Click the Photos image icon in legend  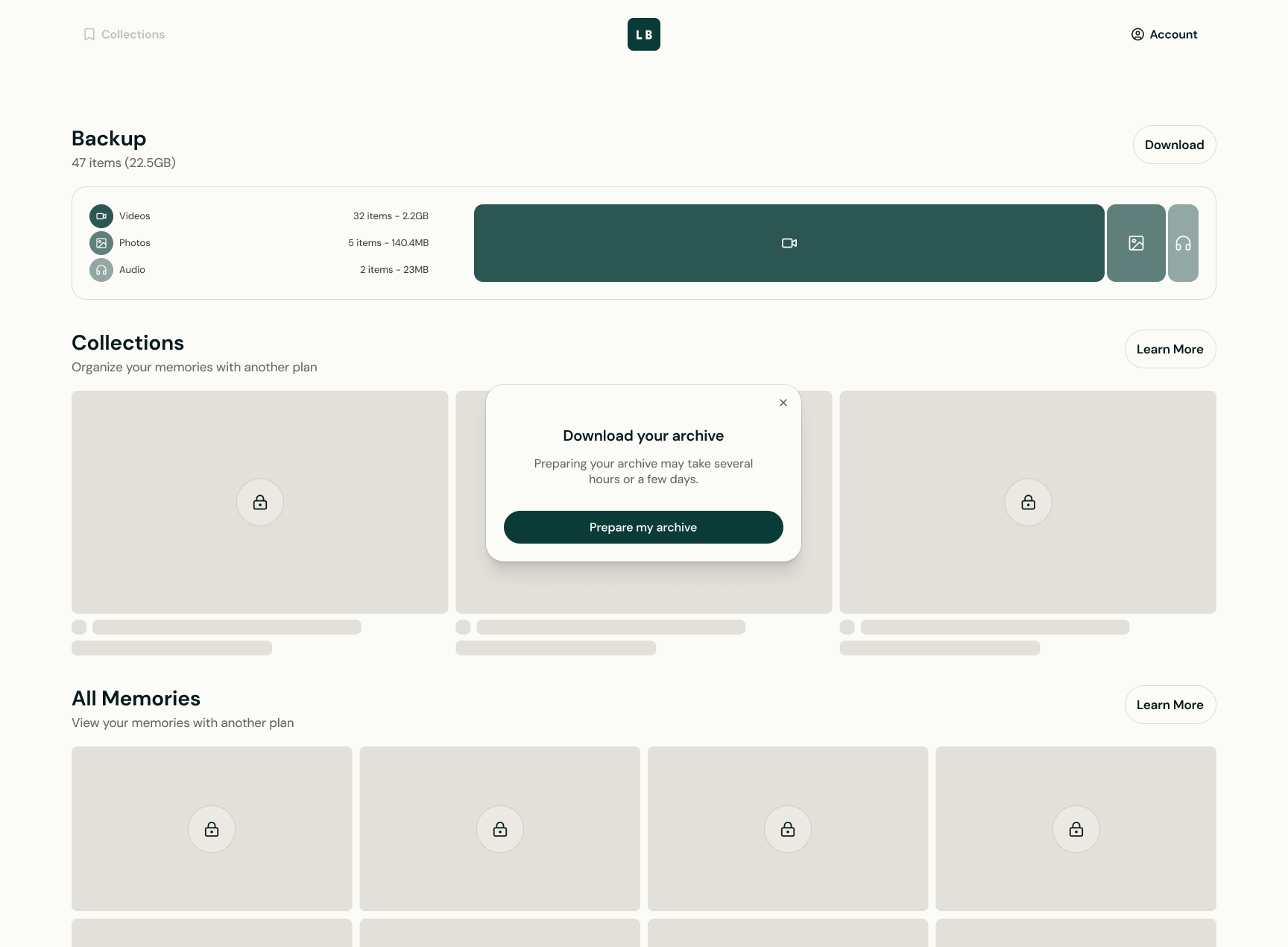[101, 243]
